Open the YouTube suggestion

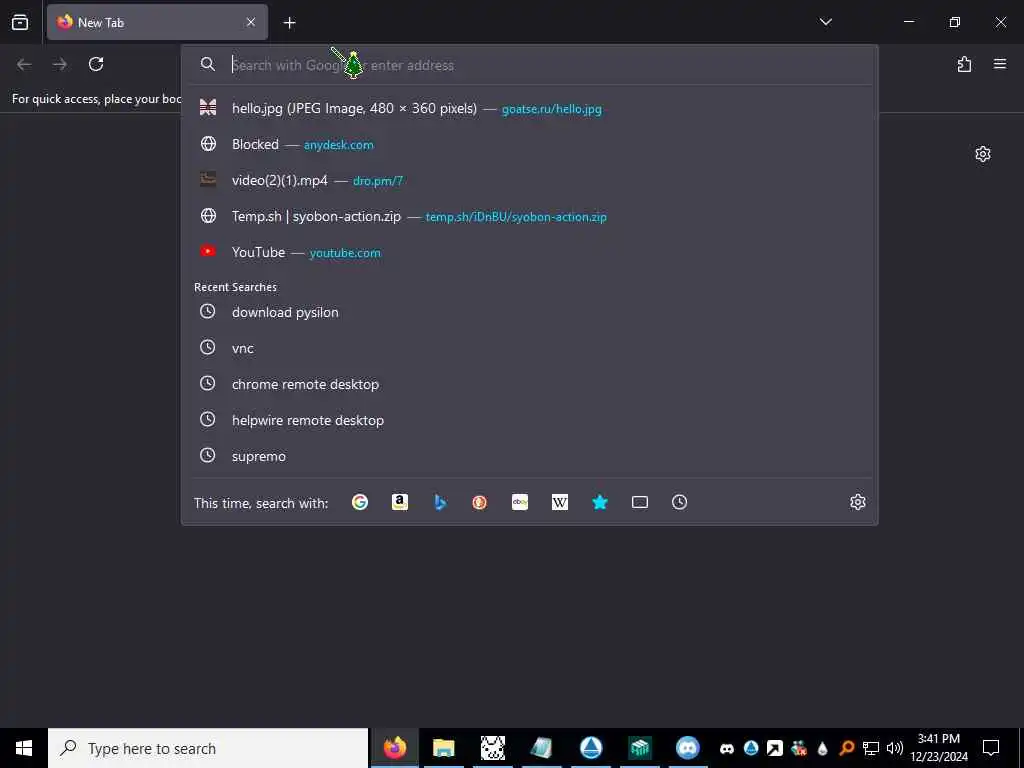(x=530, y=252)
